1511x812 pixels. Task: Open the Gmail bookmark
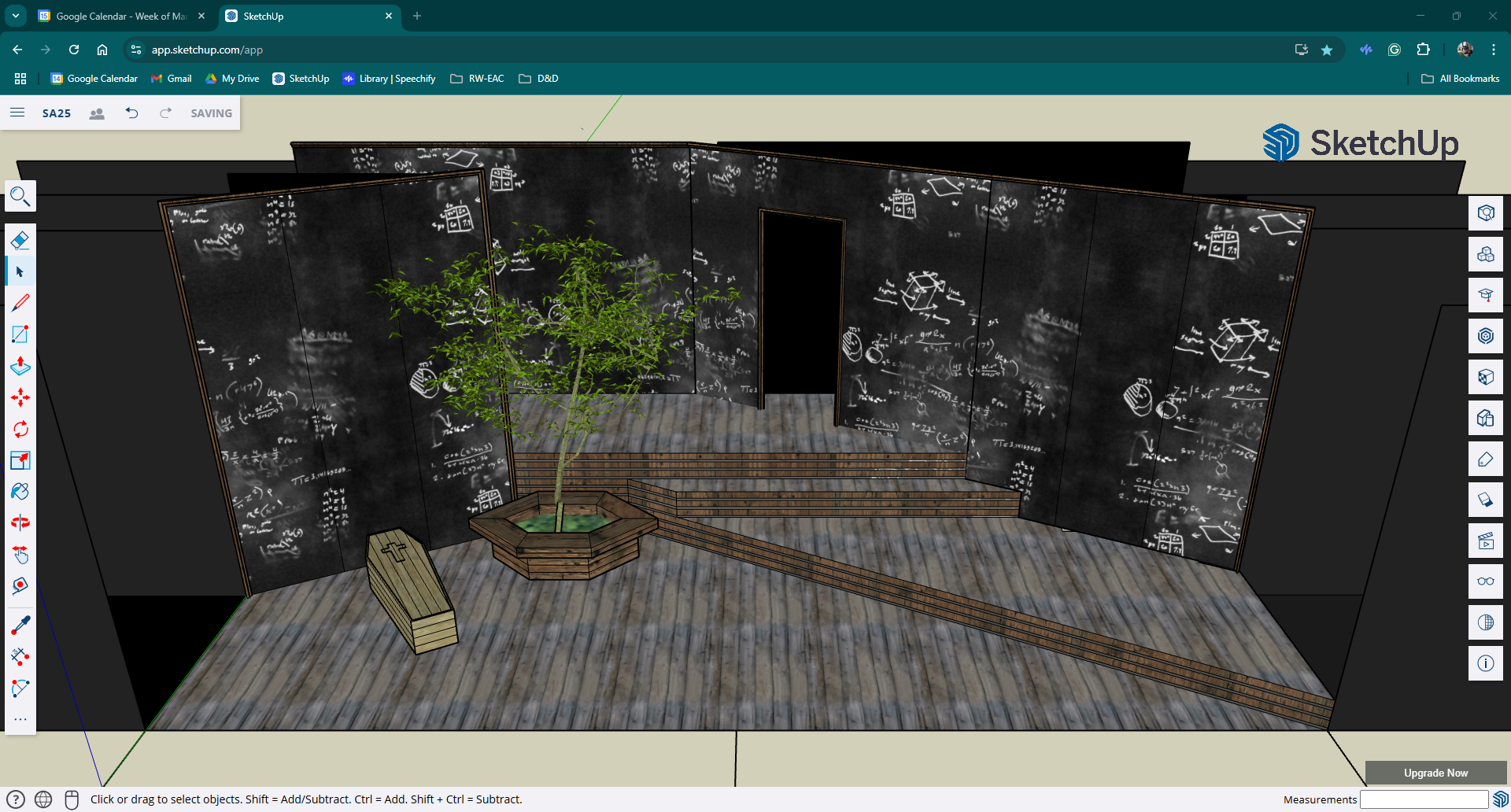172,79
